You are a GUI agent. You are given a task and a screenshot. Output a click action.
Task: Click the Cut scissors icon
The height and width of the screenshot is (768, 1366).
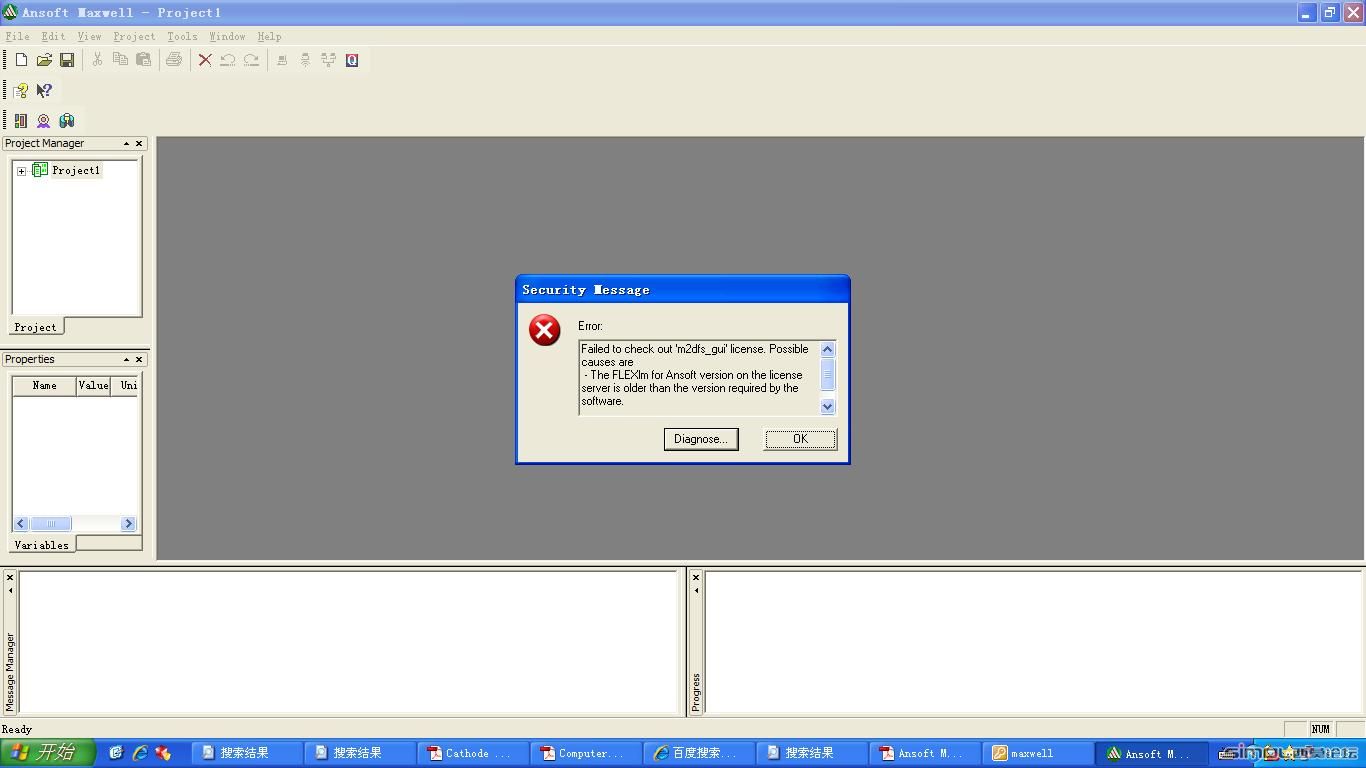pyautogui.click(x=97, y=60)
